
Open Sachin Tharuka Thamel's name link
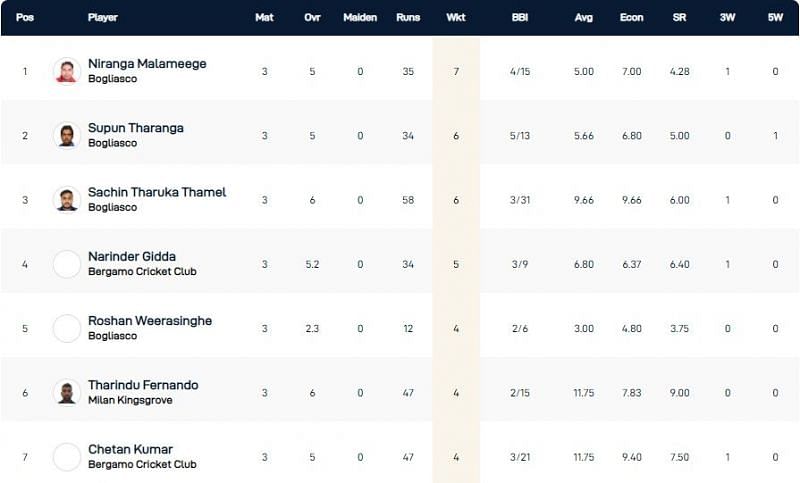pyautogui.click(x=157, y=192)
